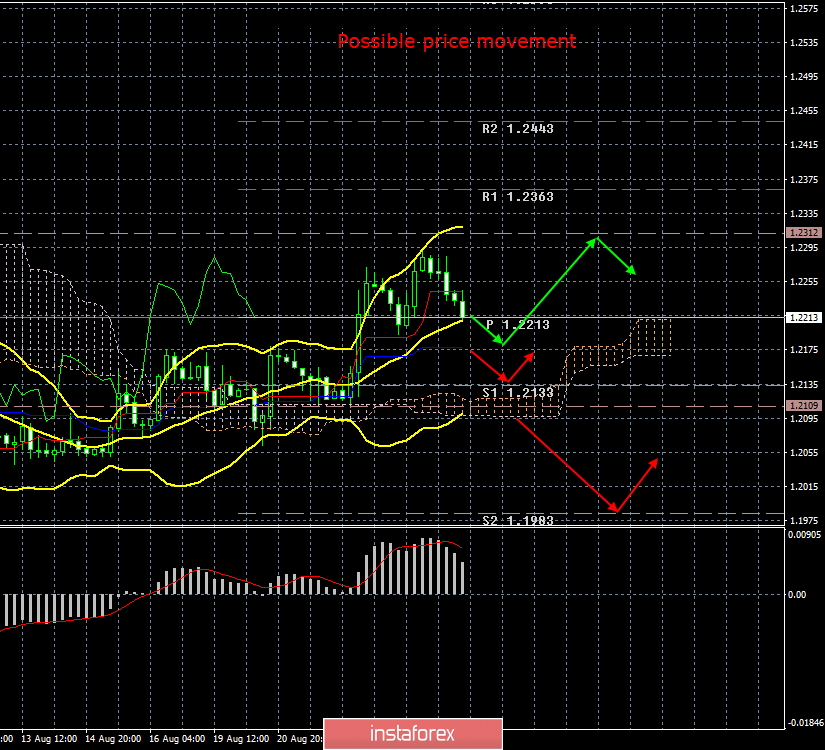The width and height of the screenshot is (825, 750).
Task: Click the -0.01846 indicator scale value
Action: click(x=805, y=723)
